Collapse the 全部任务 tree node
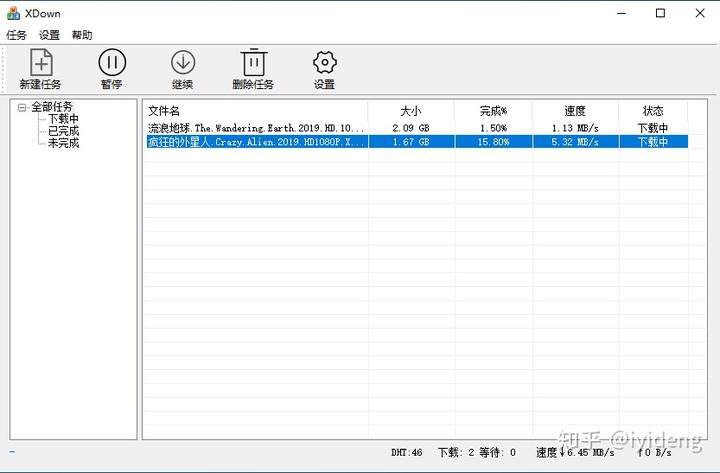The image size is (720, 473). pos(22,107)
